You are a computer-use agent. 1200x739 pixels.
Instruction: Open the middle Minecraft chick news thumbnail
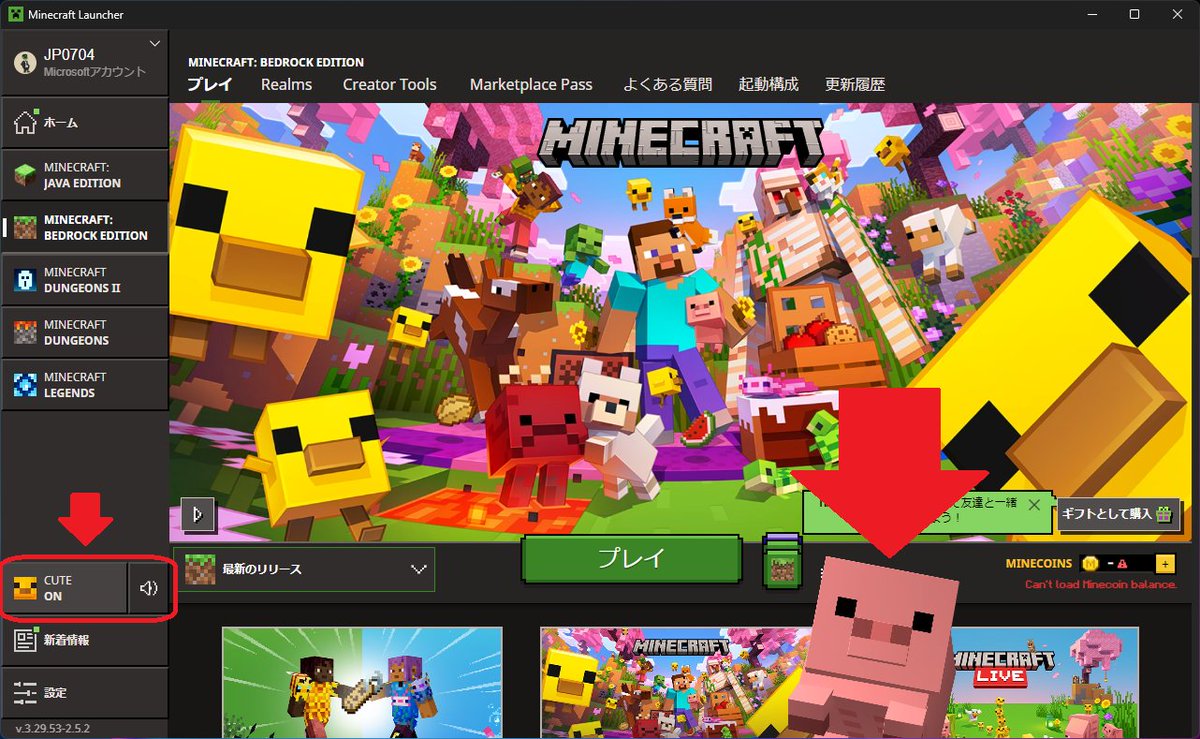(680, 683)
